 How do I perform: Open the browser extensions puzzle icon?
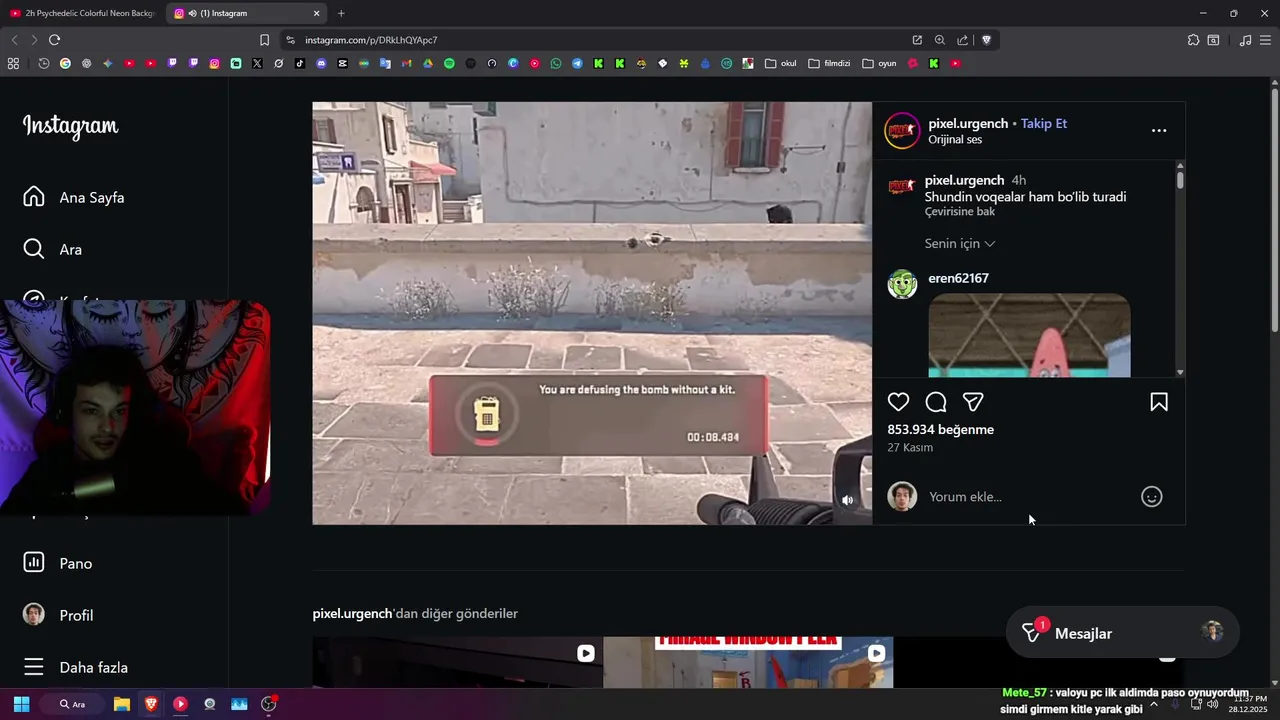1193,40
